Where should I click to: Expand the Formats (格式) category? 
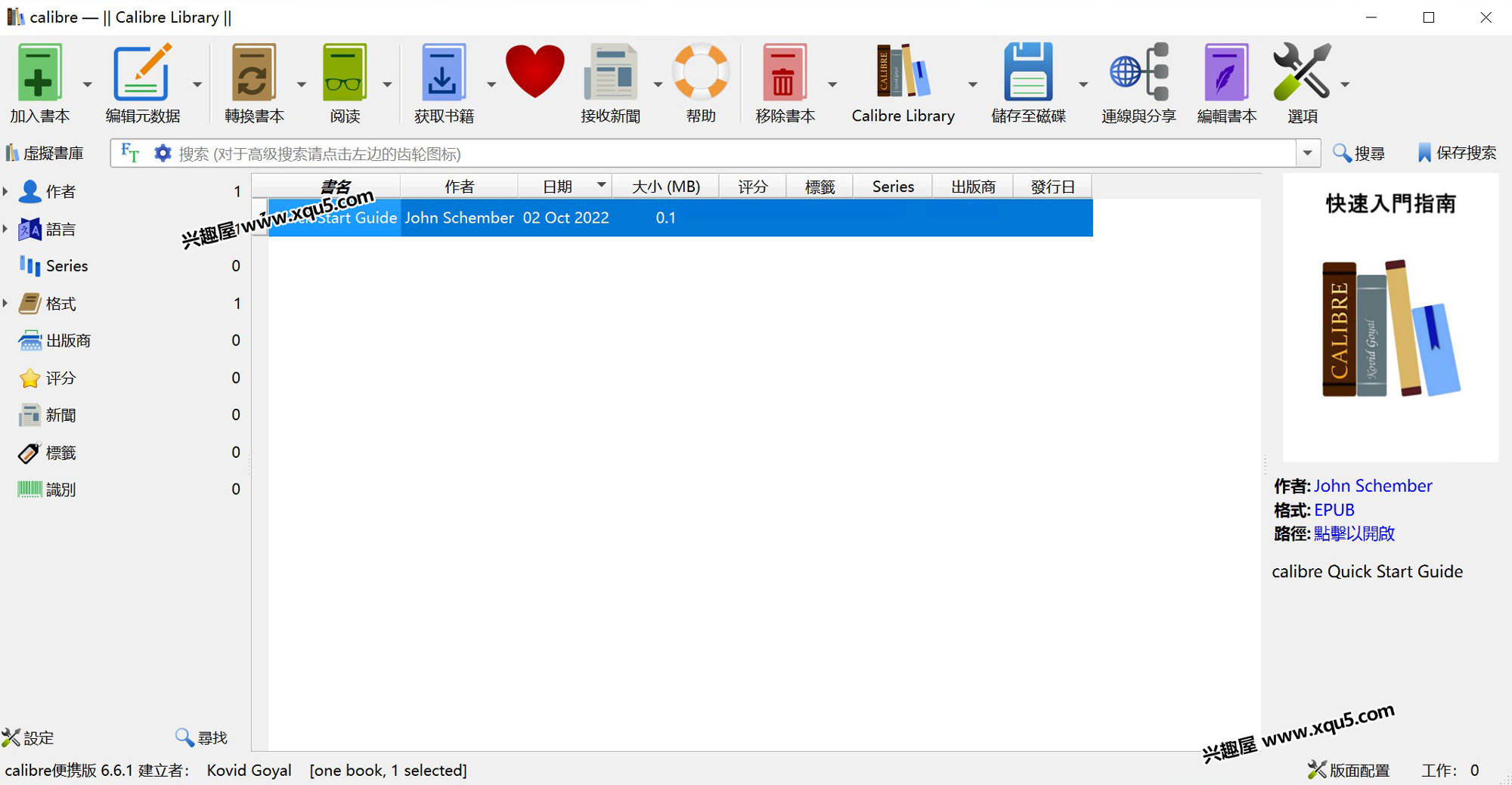5,303
